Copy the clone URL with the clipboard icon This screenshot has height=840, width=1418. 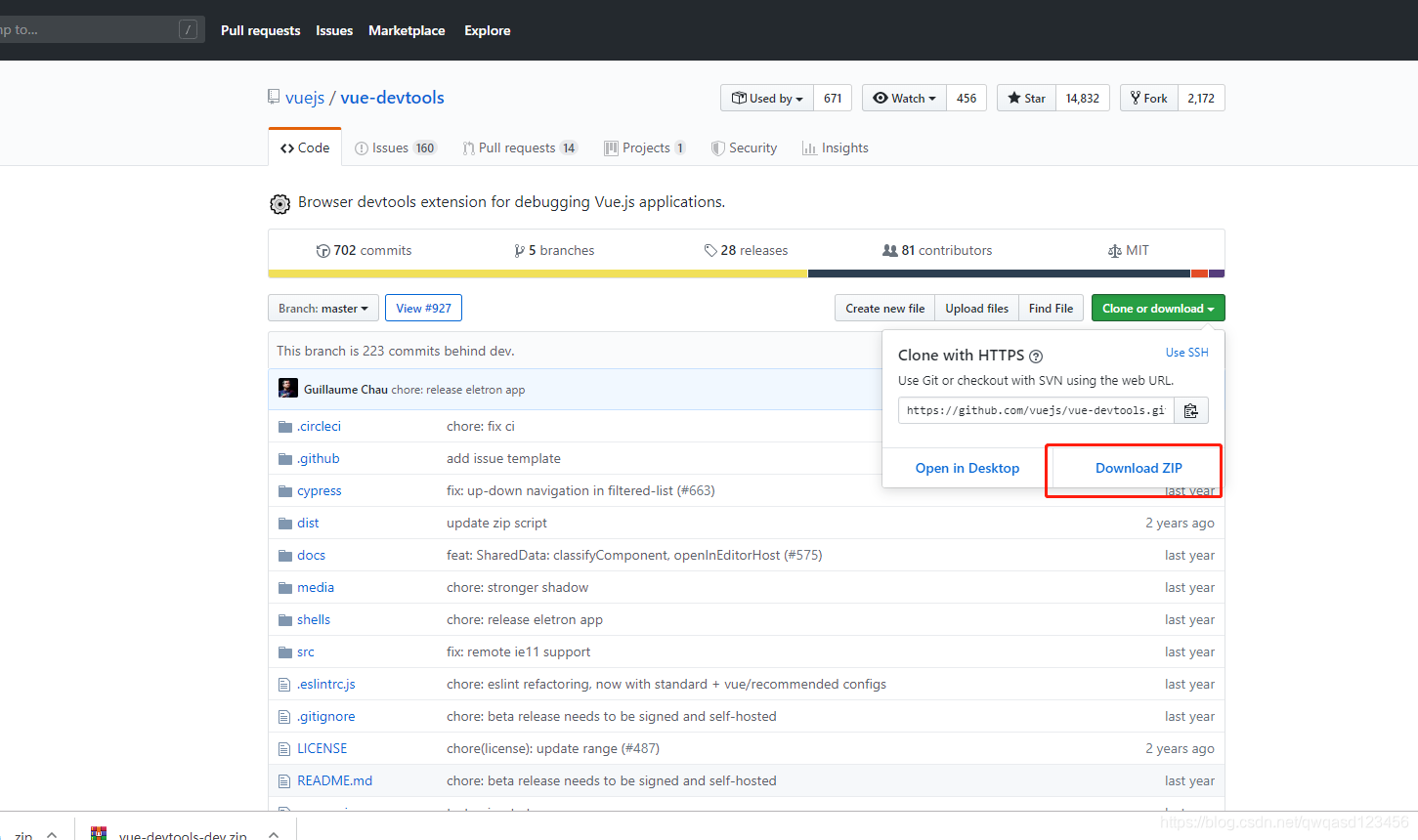(1190, 410)
